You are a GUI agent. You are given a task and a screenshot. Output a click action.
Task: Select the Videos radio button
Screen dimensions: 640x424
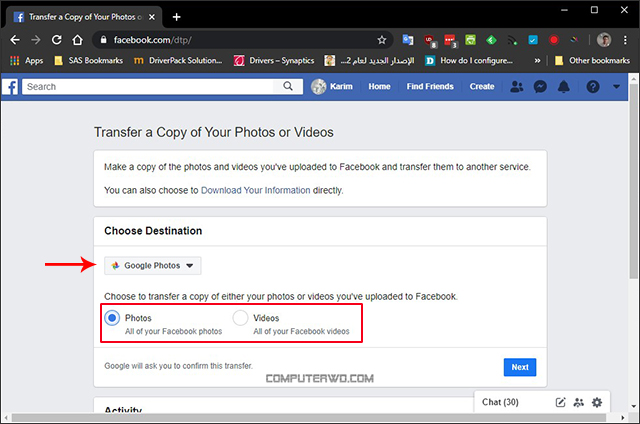240,318
